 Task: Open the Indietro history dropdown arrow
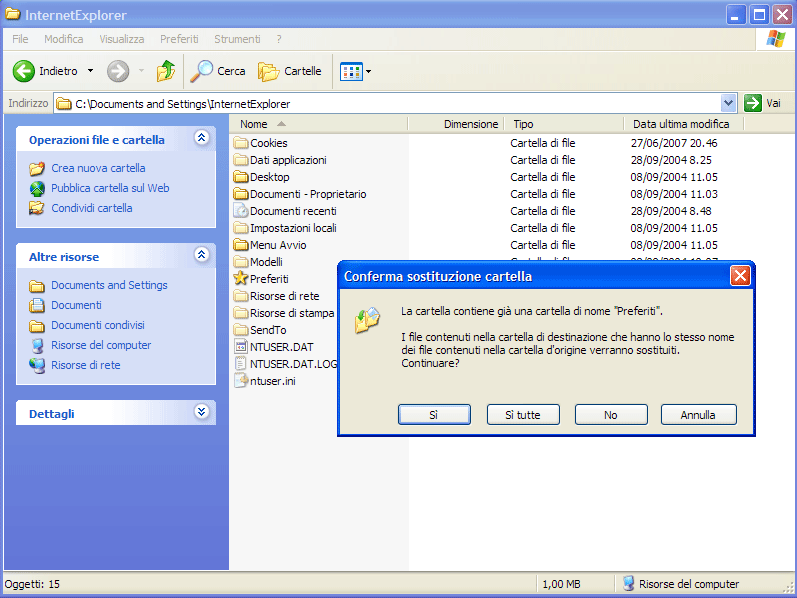(x=90, y=71)
